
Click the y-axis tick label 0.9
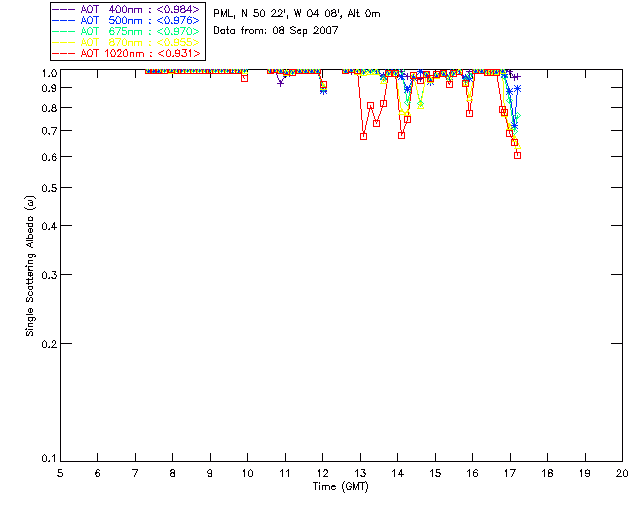[x=49, y=88]
